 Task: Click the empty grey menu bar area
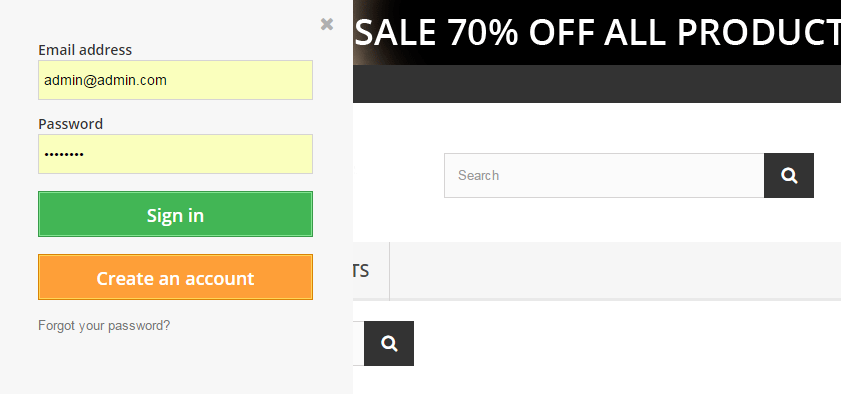point(615,270)
